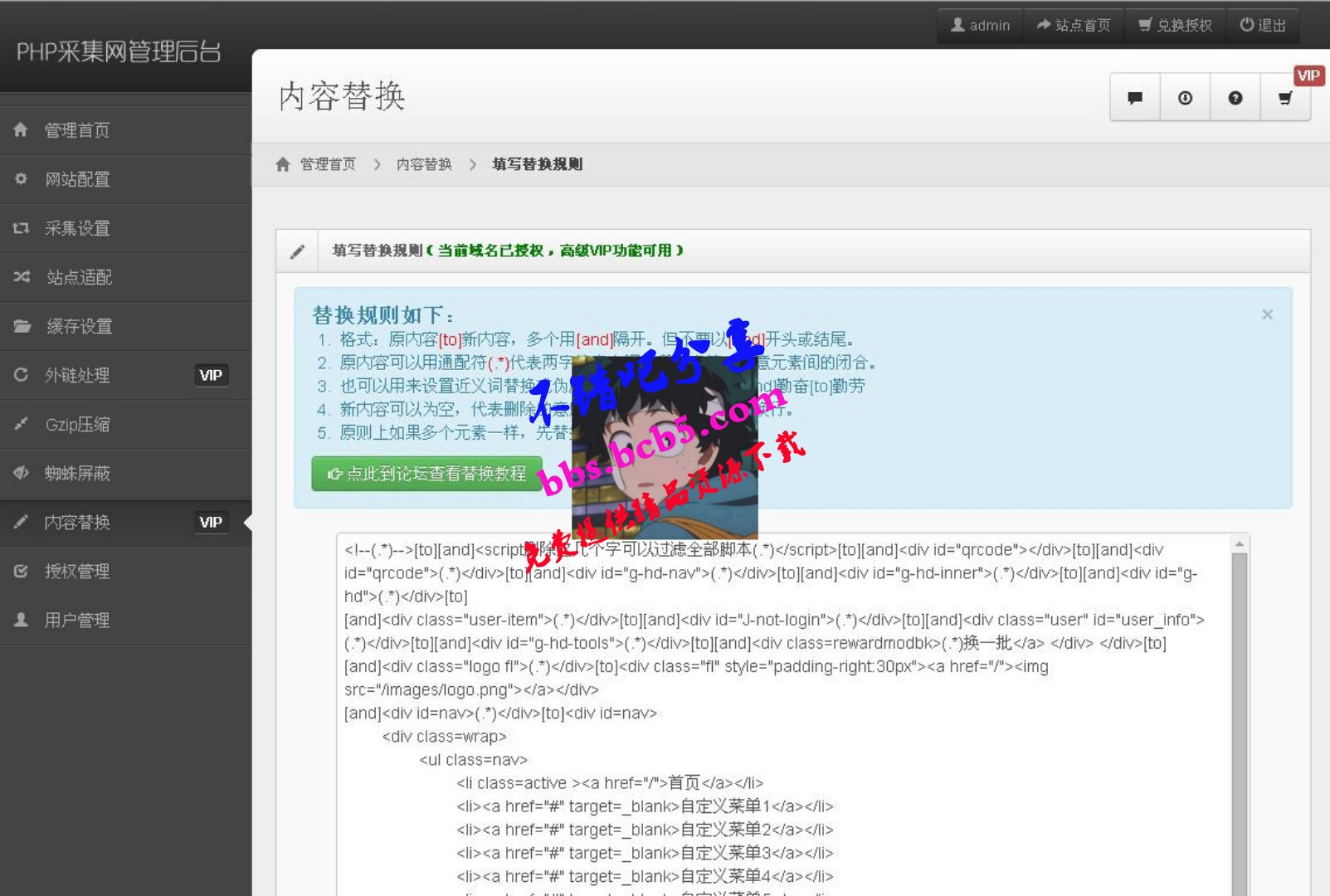The image size is (1330, 896).
Task: Click the shopping cart VIP icon
Action: coord(1285,98)
